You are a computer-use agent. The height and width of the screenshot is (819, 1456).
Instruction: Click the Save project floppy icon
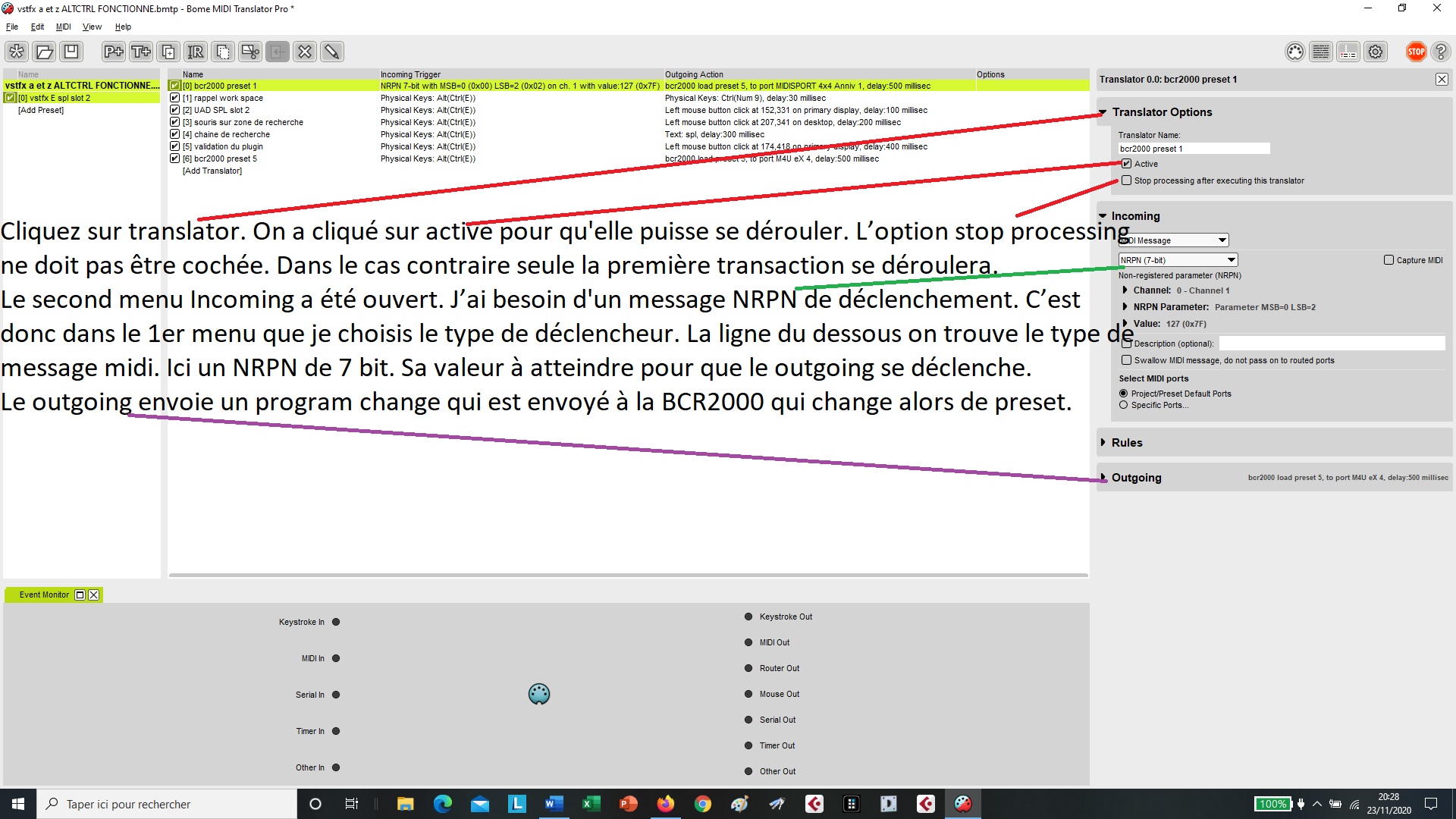pyautogui.click(x=71, y=52)
